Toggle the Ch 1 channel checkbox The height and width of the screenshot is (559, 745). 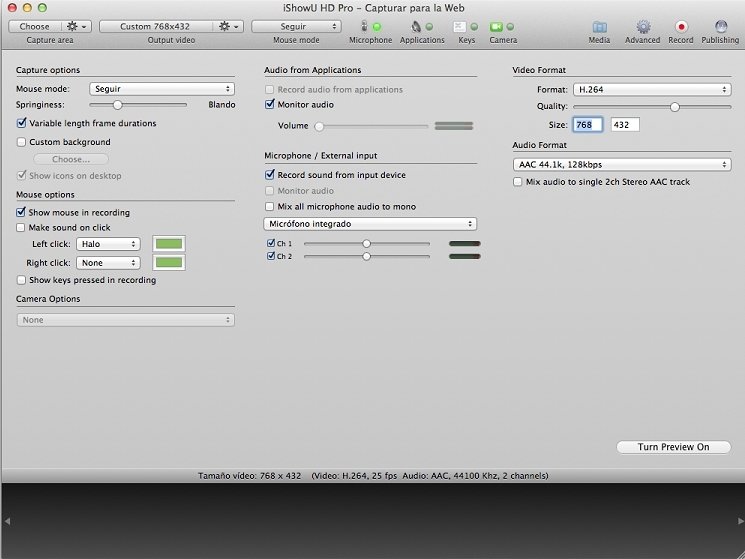click(x=271, y=243)
